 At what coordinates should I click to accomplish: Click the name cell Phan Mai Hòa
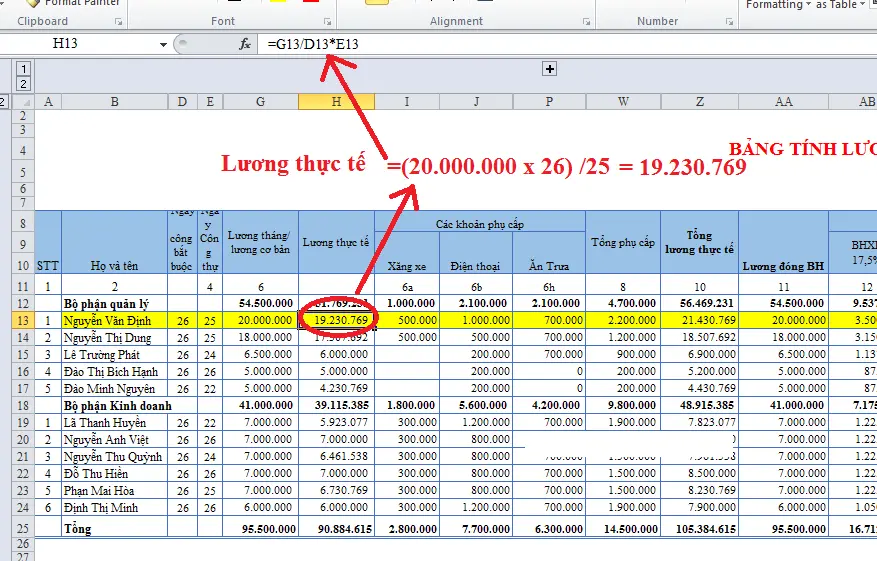(x=115, y=491)
